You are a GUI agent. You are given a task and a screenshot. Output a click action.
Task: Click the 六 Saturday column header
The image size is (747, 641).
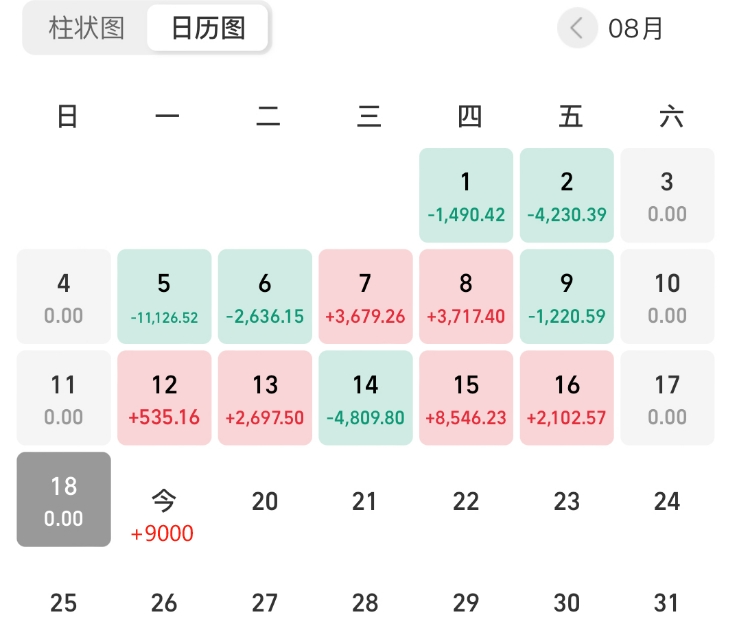[x=671, y=116]
